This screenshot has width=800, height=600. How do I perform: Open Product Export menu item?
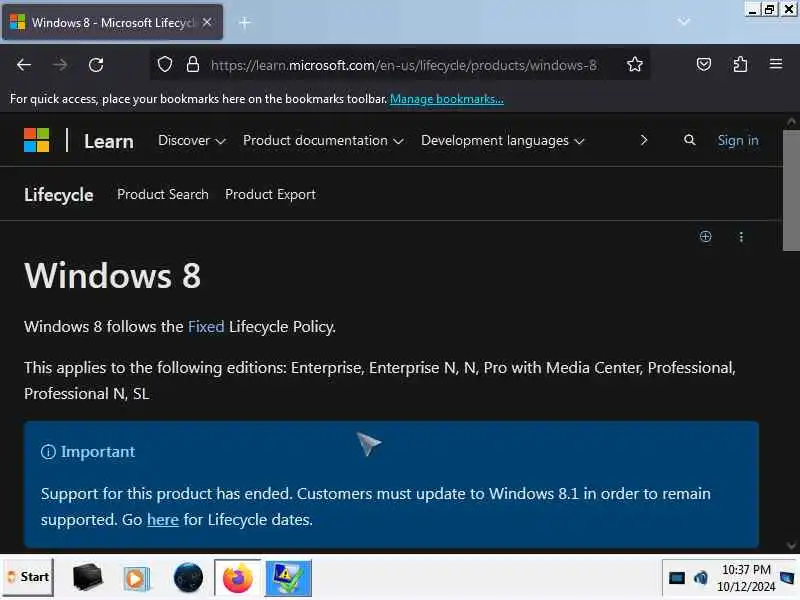point(270,194)
